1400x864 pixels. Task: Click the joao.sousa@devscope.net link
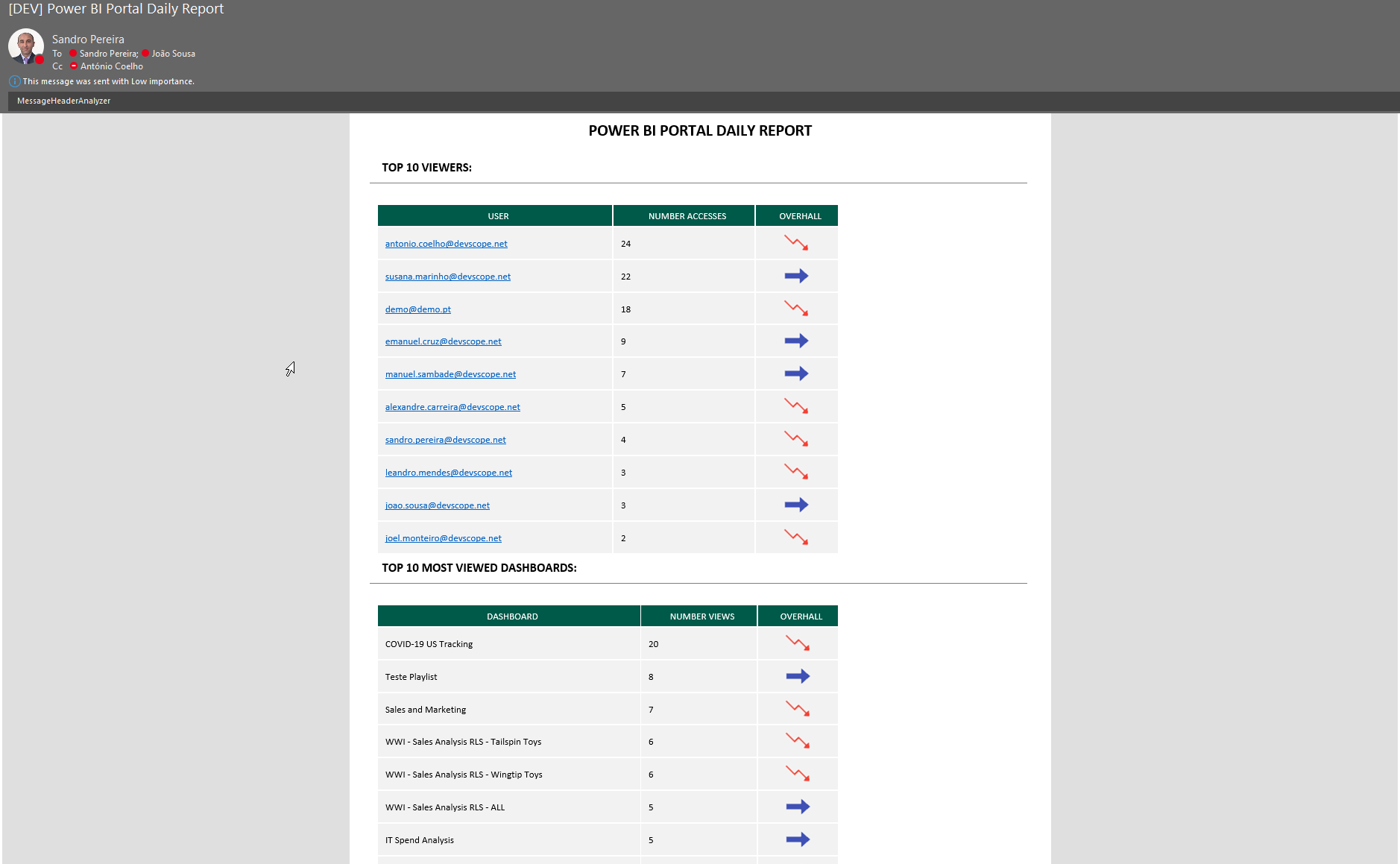[x=437, y=505]
